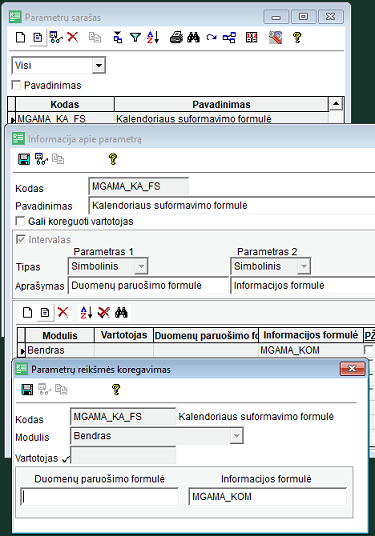Click the properties-link icon in Informacija apie parametrą toolbar
375x536 pixels.
click(x=41, y=159)
